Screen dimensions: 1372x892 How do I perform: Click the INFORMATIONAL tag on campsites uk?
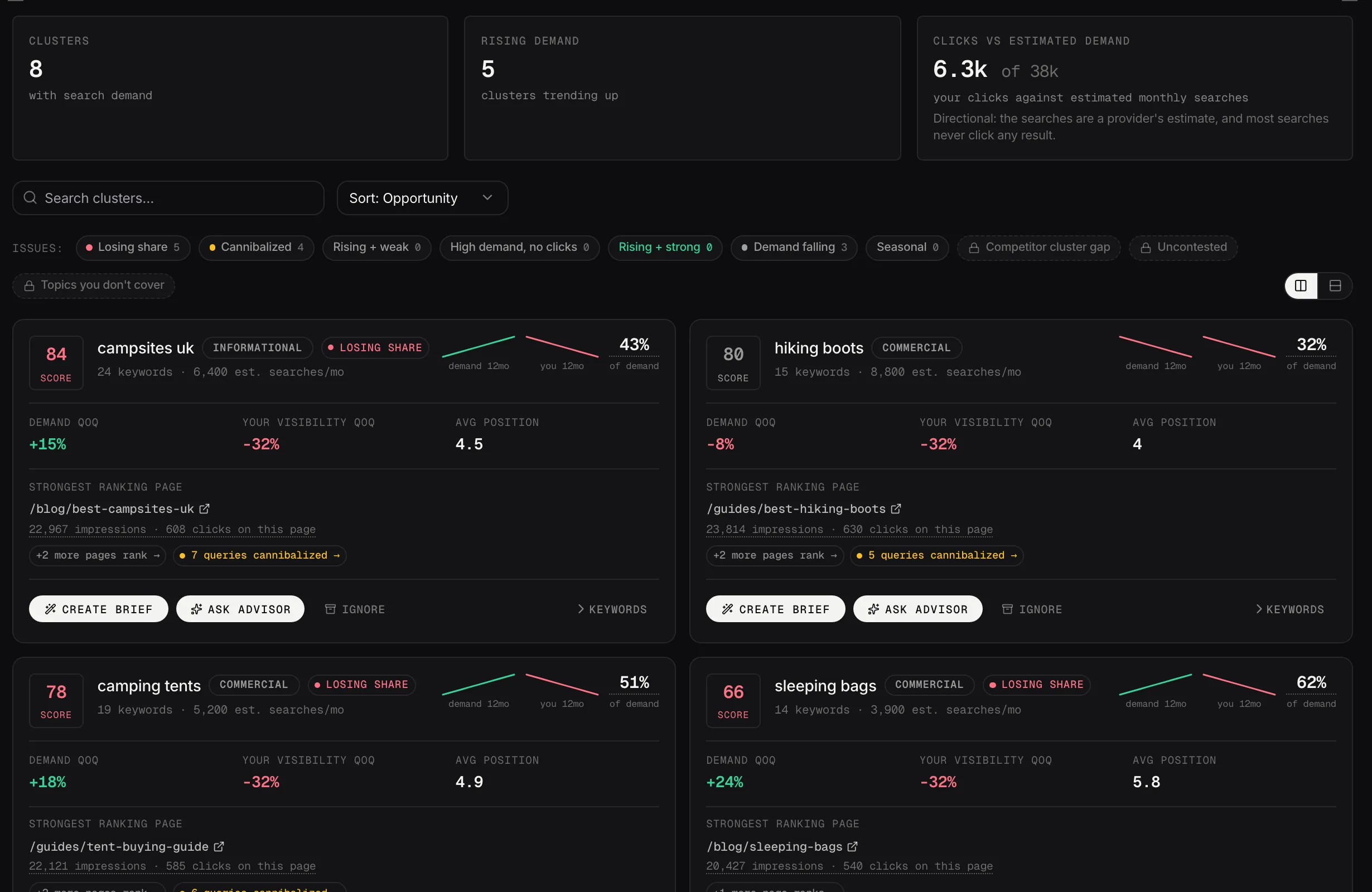tap(257, 348)
